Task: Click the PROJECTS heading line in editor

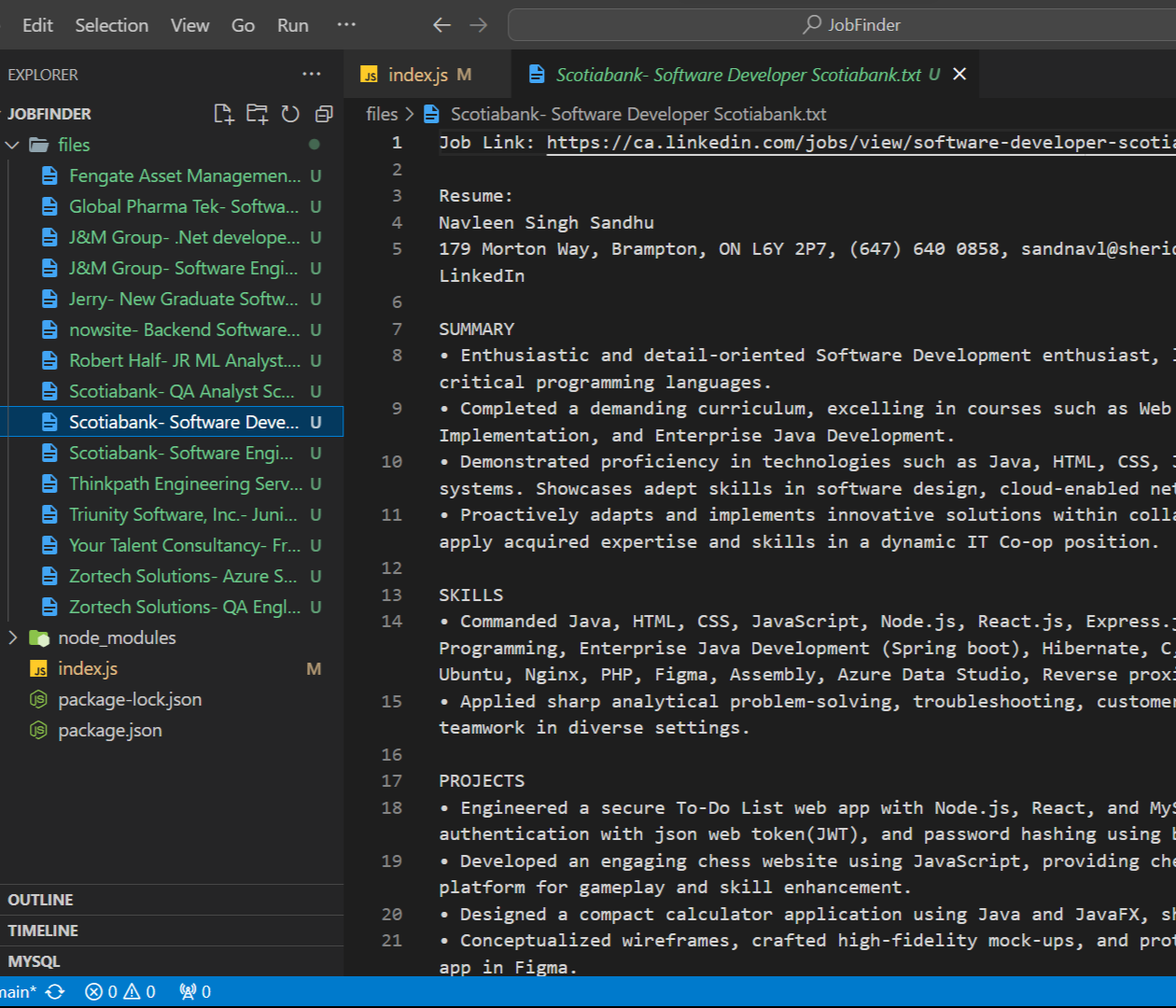Action: [x=482, y=780]
